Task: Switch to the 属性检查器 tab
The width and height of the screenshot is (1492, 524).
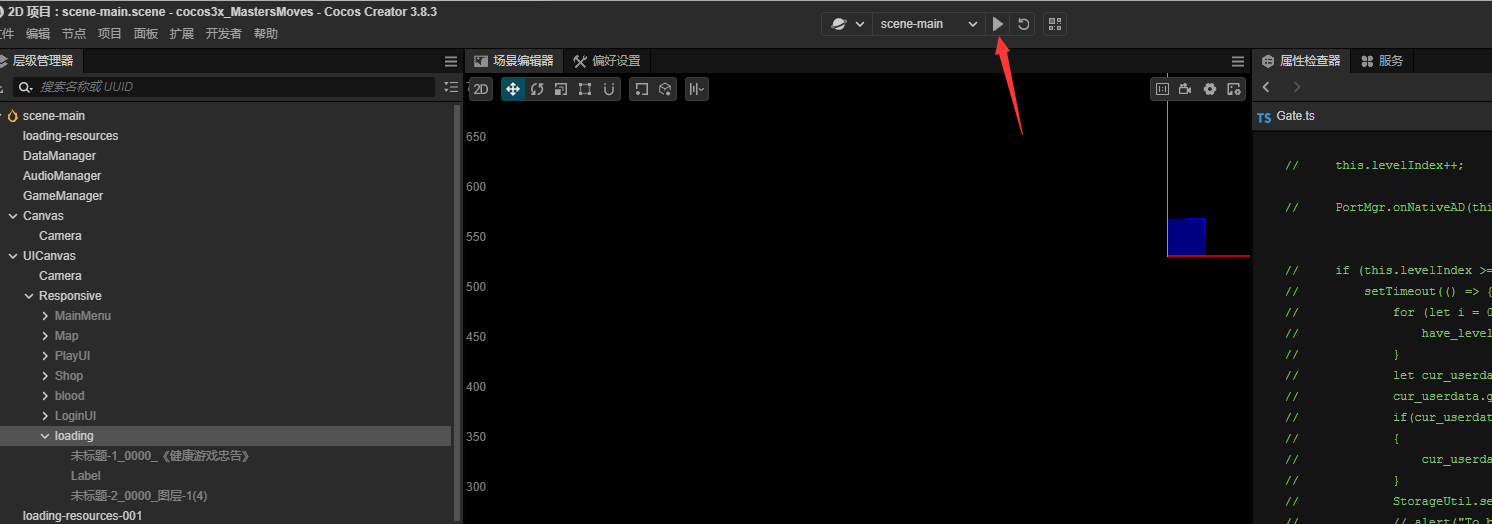Action: pos(1301,61)
